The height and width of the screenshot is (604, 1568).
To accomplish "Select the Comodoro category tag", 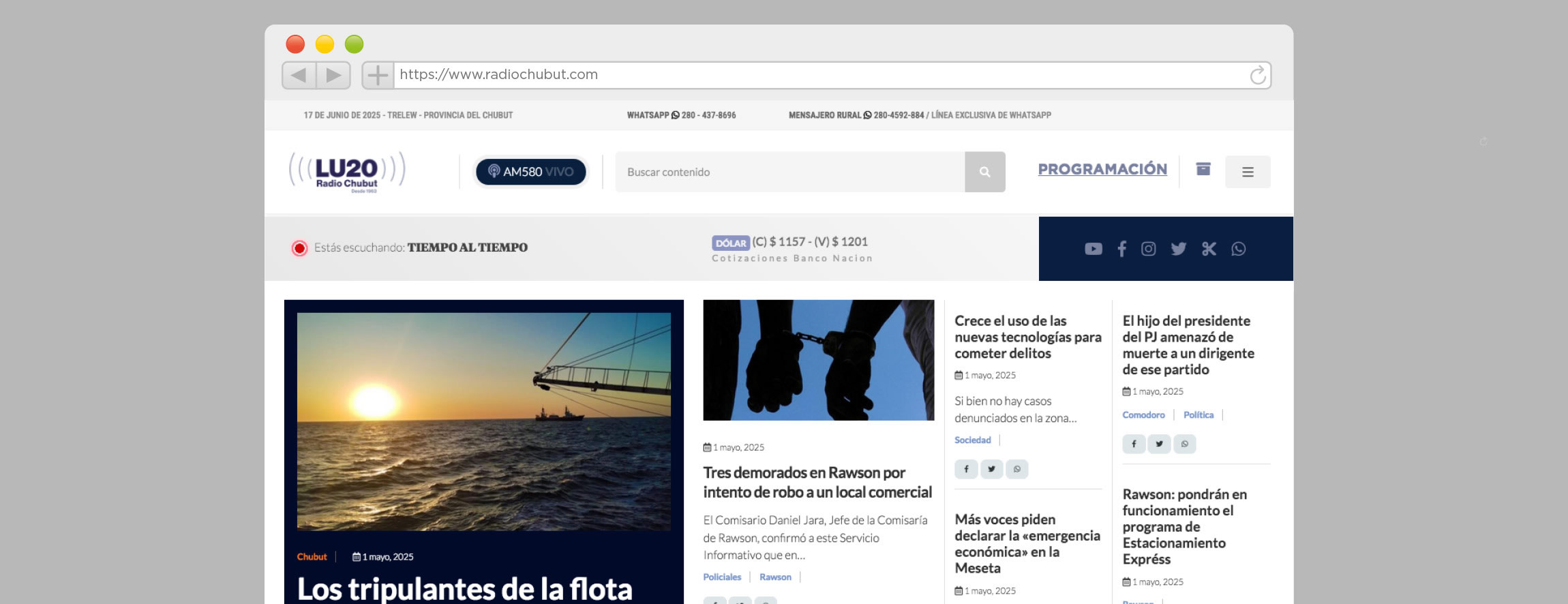I will (x=1143, y=414).
